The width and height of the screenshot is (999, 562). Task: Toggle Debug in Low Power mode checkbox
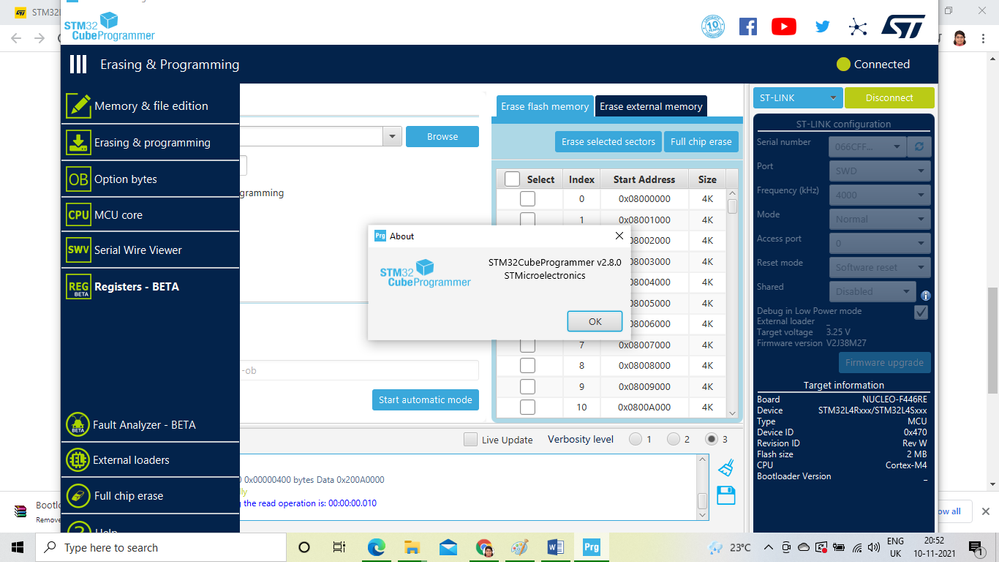[921, 312]
